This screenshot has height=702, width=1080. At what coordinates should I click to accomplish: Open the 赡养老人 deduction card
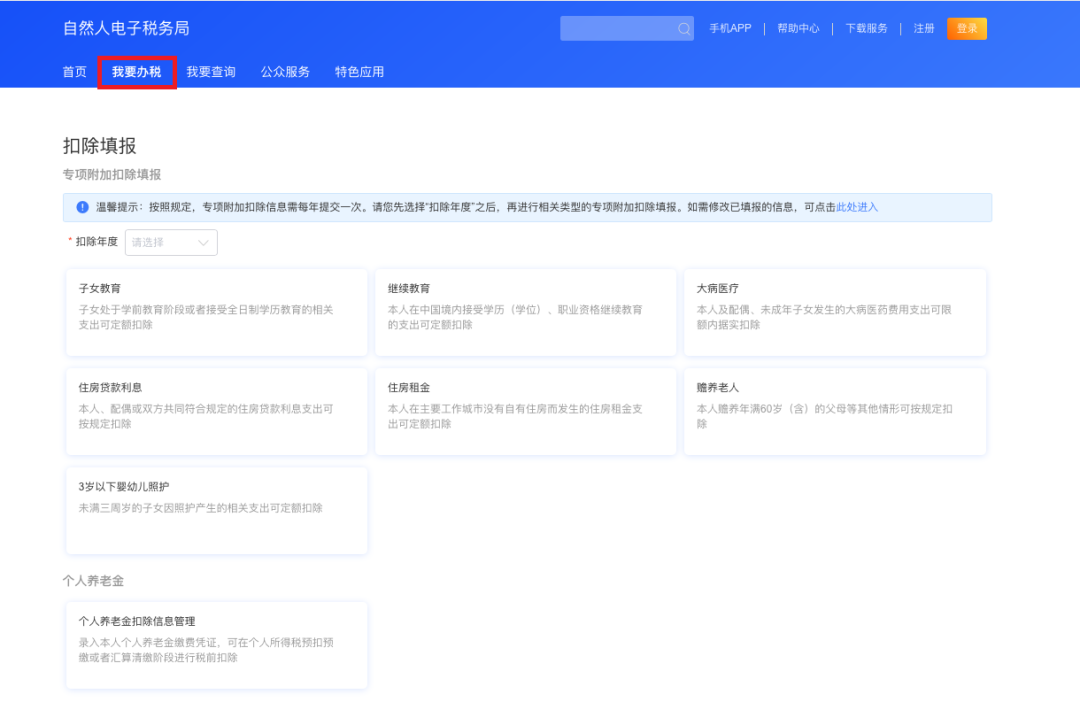(835, 411)
